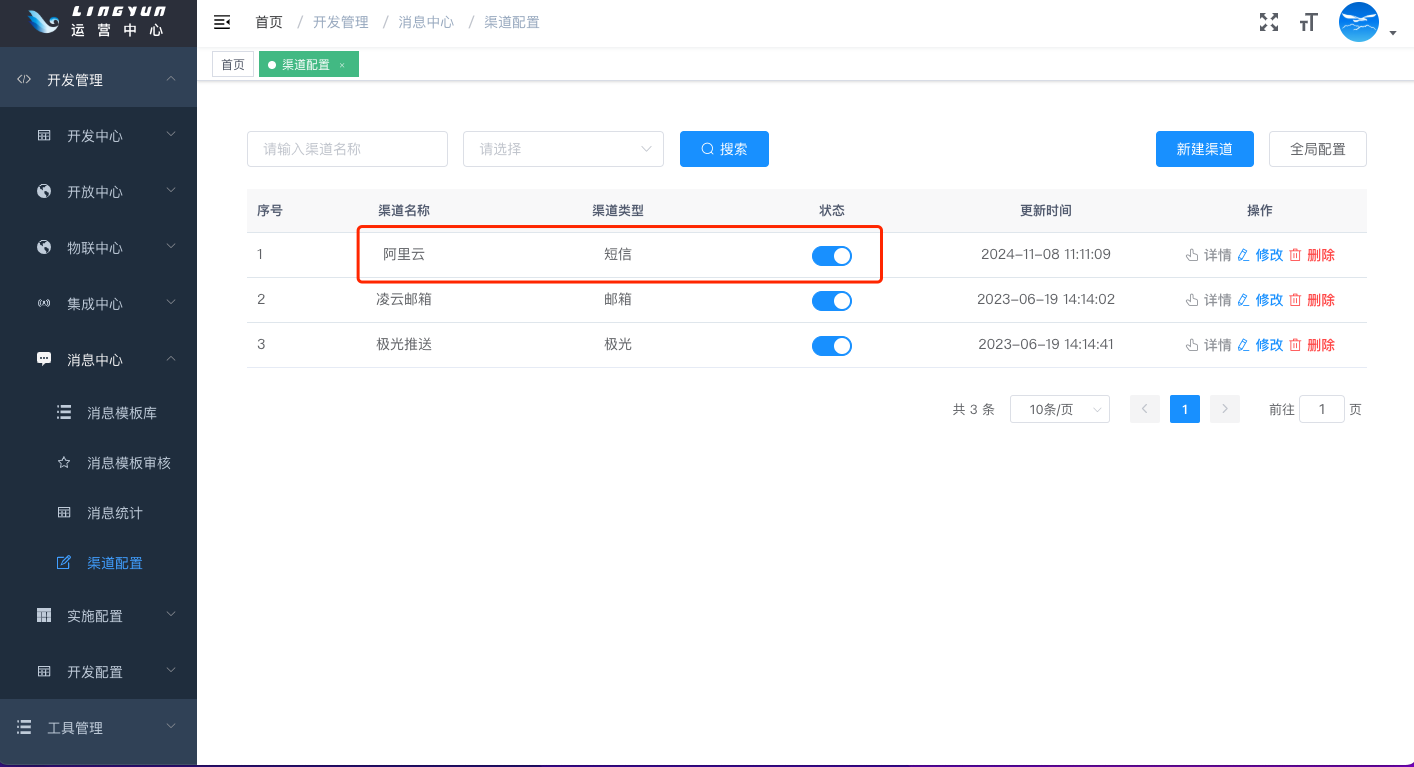Click 删除 for the 凌云邮箱 row
Viewport: 1414px width, 767px height.
click(1312, 300)
